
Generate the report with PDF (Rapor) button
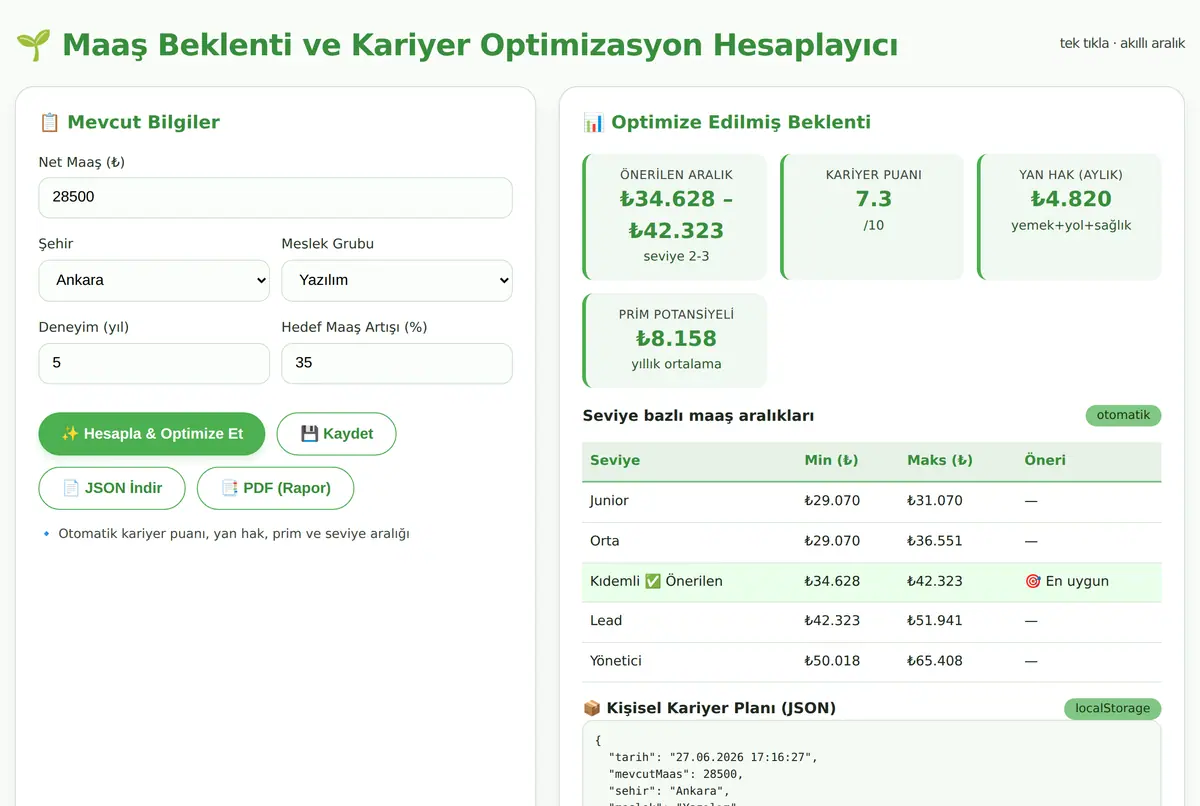(276, 488)
